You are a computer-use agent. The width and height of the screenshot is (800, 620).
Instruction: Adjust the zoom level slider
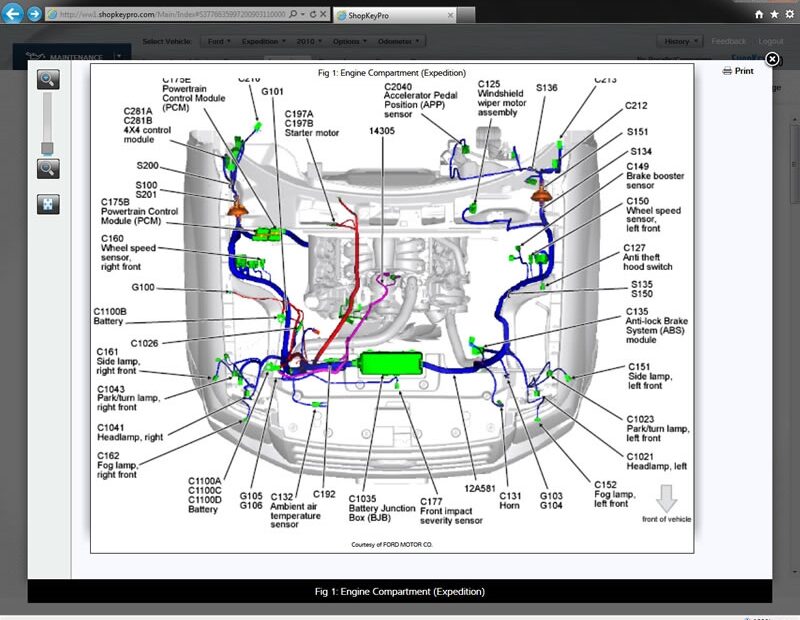point(46,148)
